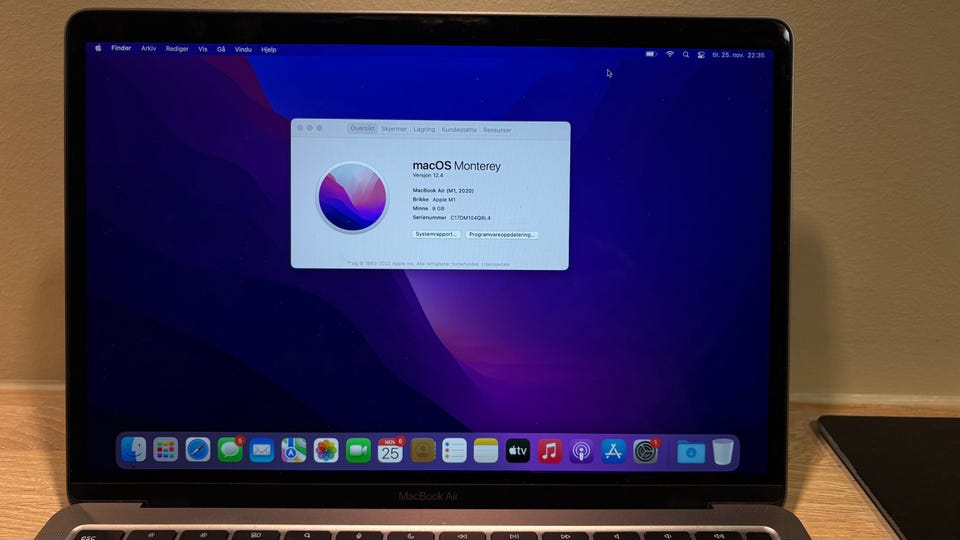Switch to the Skjermer tab

tap(394, 129)
